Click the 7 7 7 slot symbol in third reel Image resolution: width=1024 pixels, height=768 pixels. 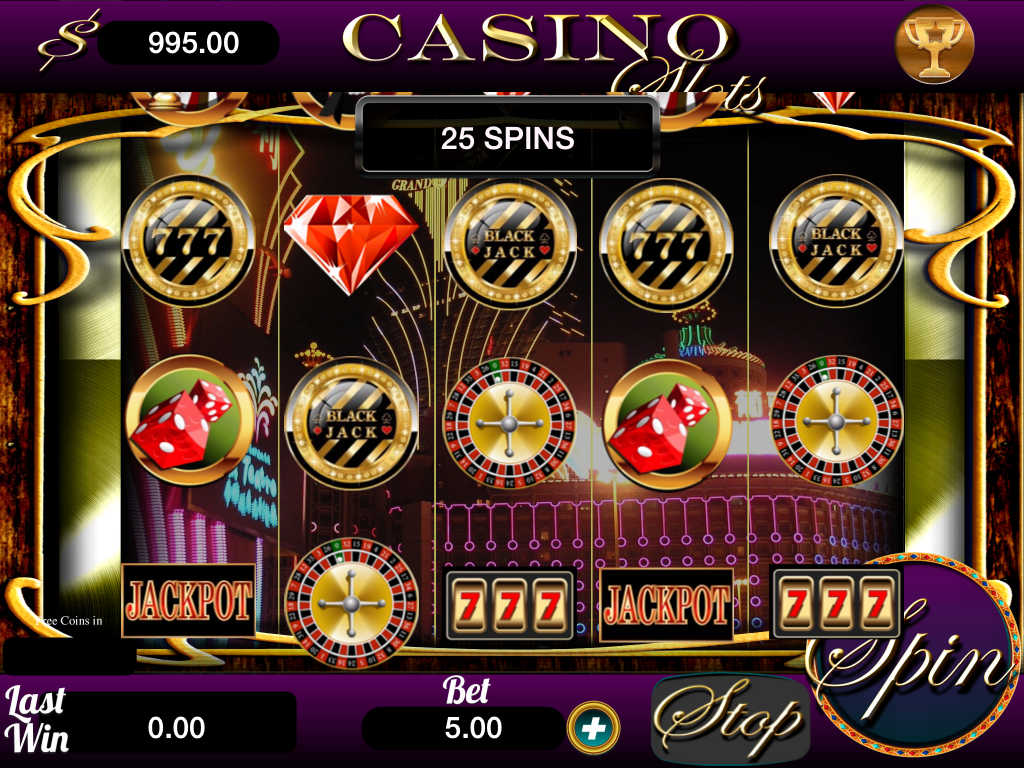(x=509, y=605)
